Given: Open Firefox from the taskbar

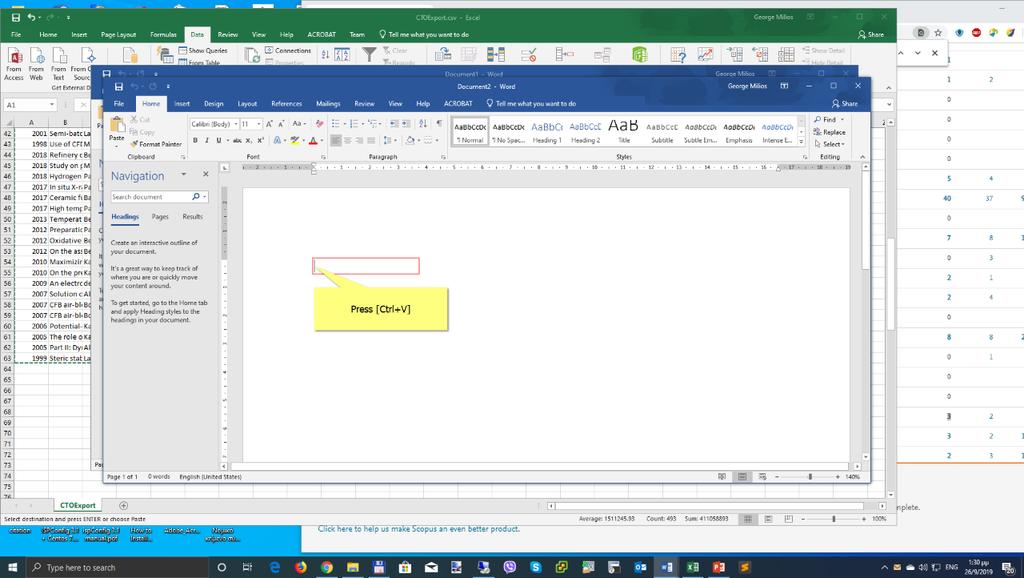Looking at the screenshot, I should tap(300, 567).
